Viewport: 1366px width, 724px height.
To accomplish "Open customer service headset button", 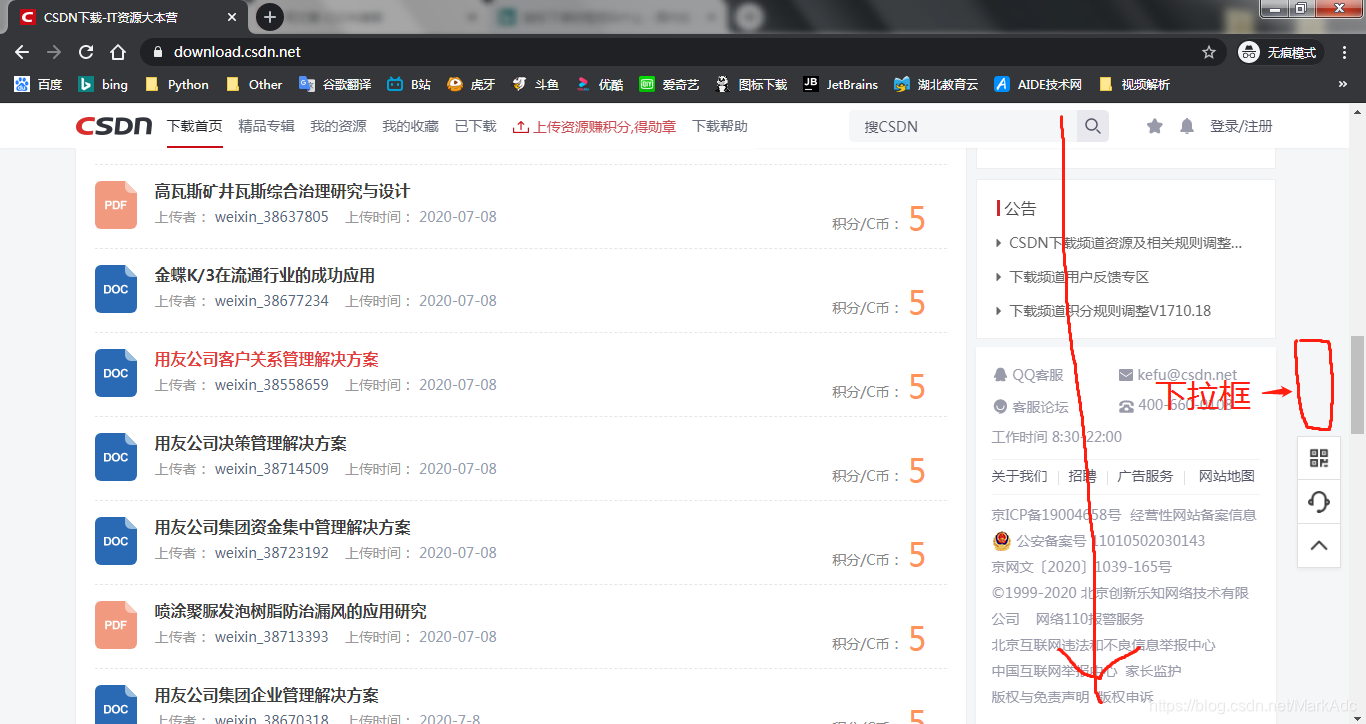I will point(1319,502).
